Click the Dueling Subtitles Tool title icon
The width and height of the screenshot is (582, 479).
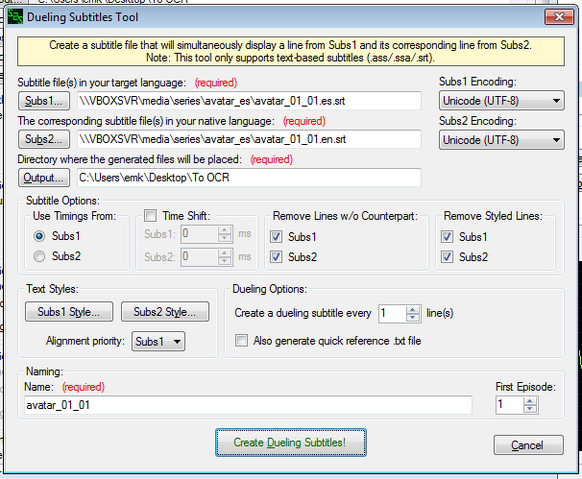coord(15,17)
